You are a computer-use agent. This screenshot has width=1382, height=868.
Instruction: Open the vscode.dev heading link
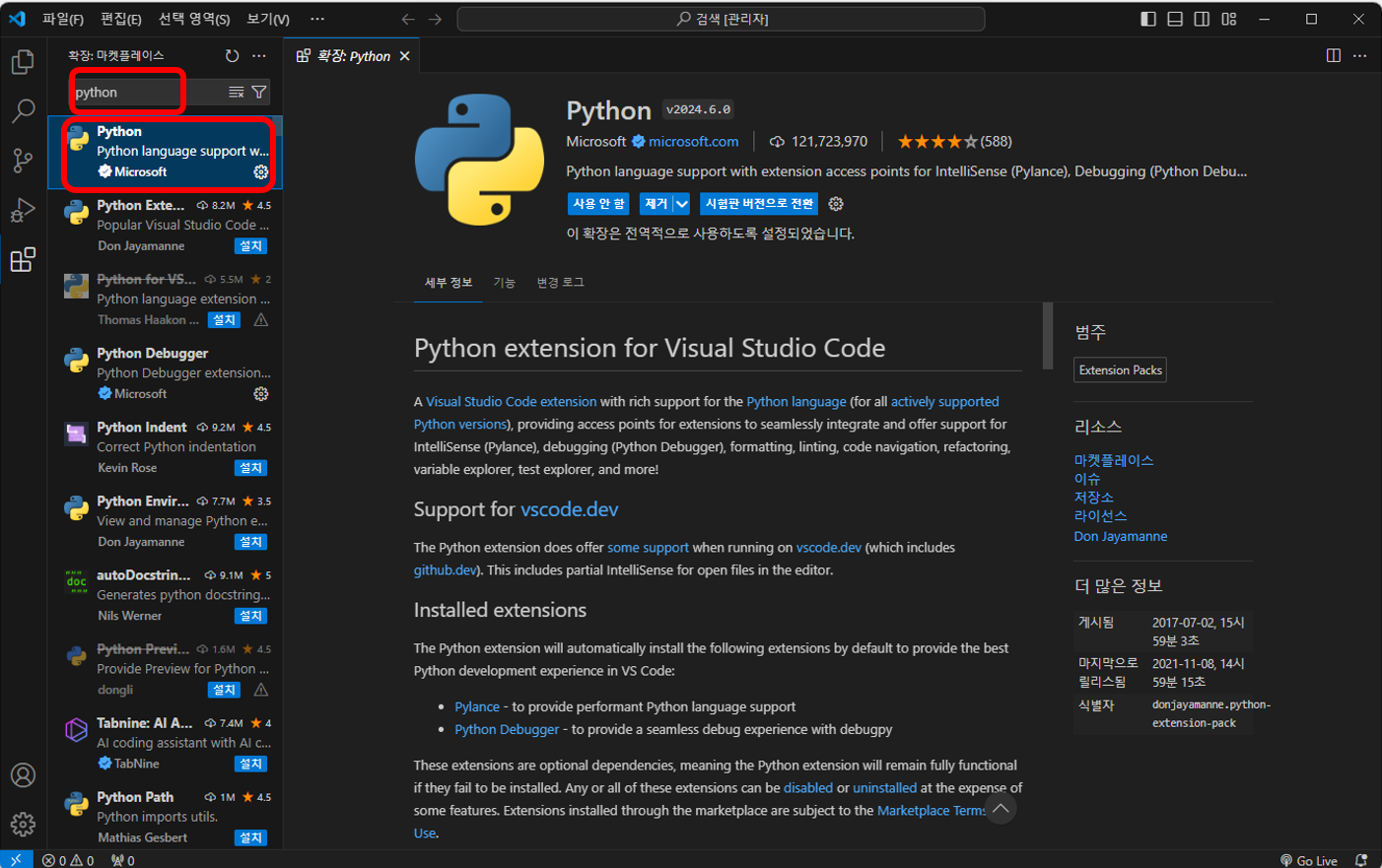[570, 509]
